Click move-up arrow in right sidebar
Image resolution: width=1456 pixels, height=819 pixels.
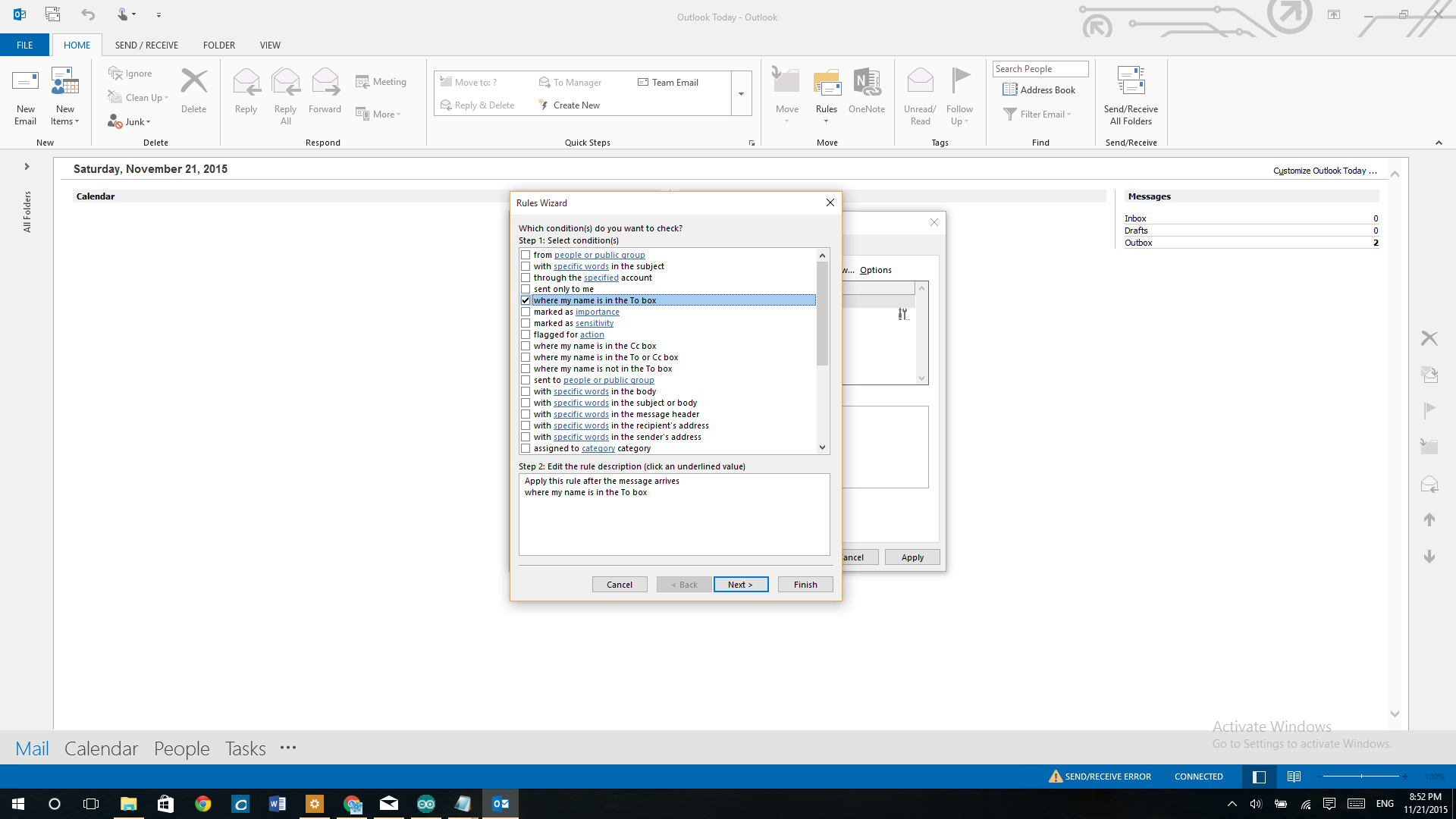(x=1429, y=519)
